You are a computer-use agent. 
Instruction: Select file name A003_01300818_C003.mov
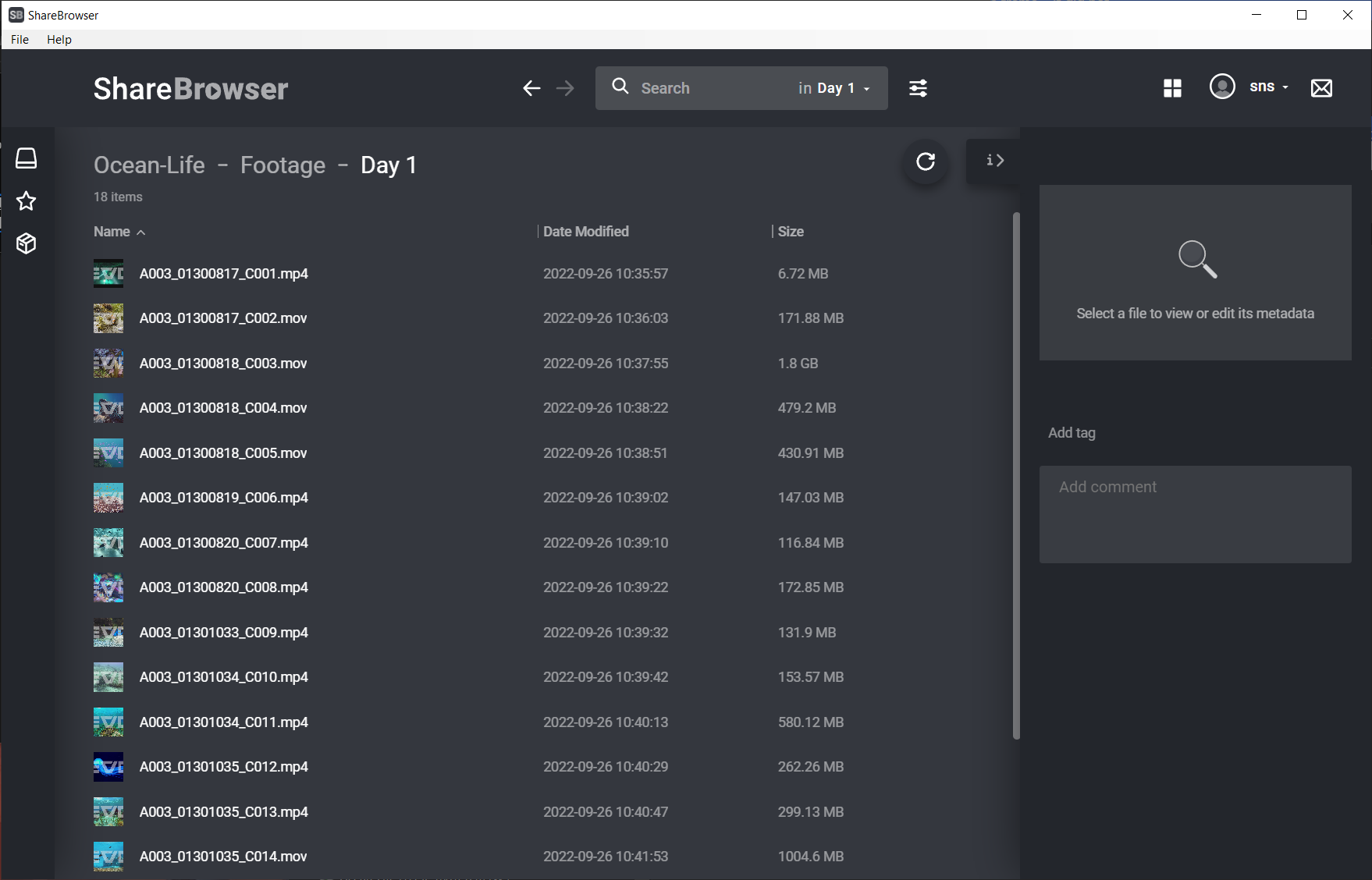point(223,364)
